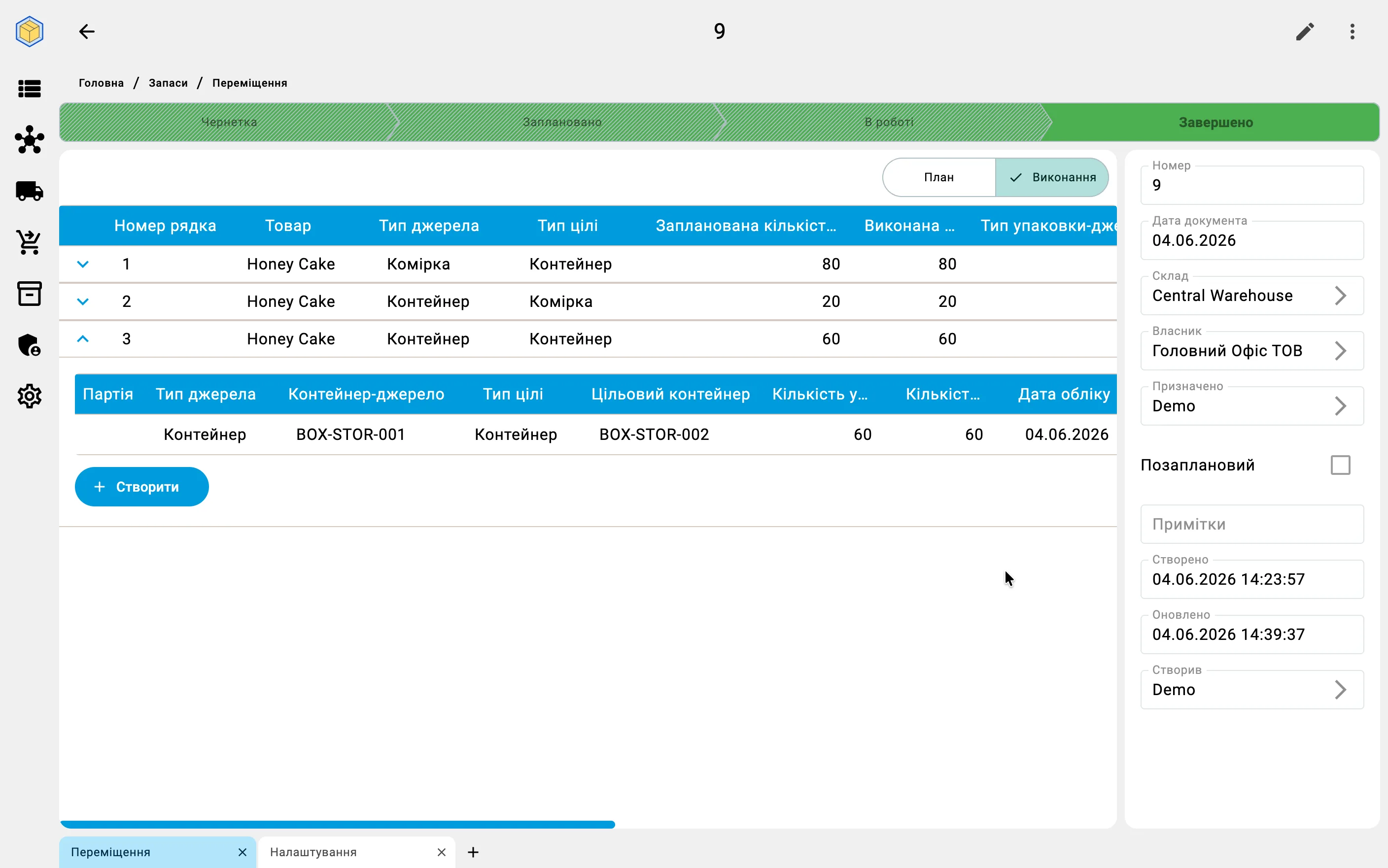Go to Запаси breadcrumb link

pyautogui.click(x=168, y=83)
